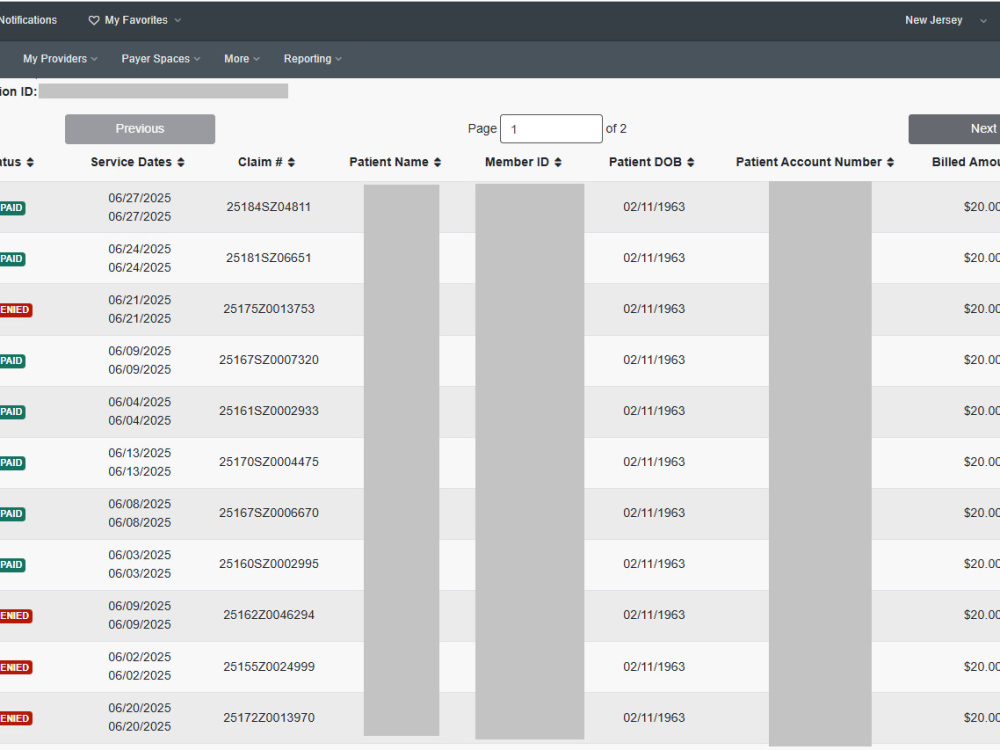
Task: Click service date 06/21/2025 row
Action: coord(140,309)
